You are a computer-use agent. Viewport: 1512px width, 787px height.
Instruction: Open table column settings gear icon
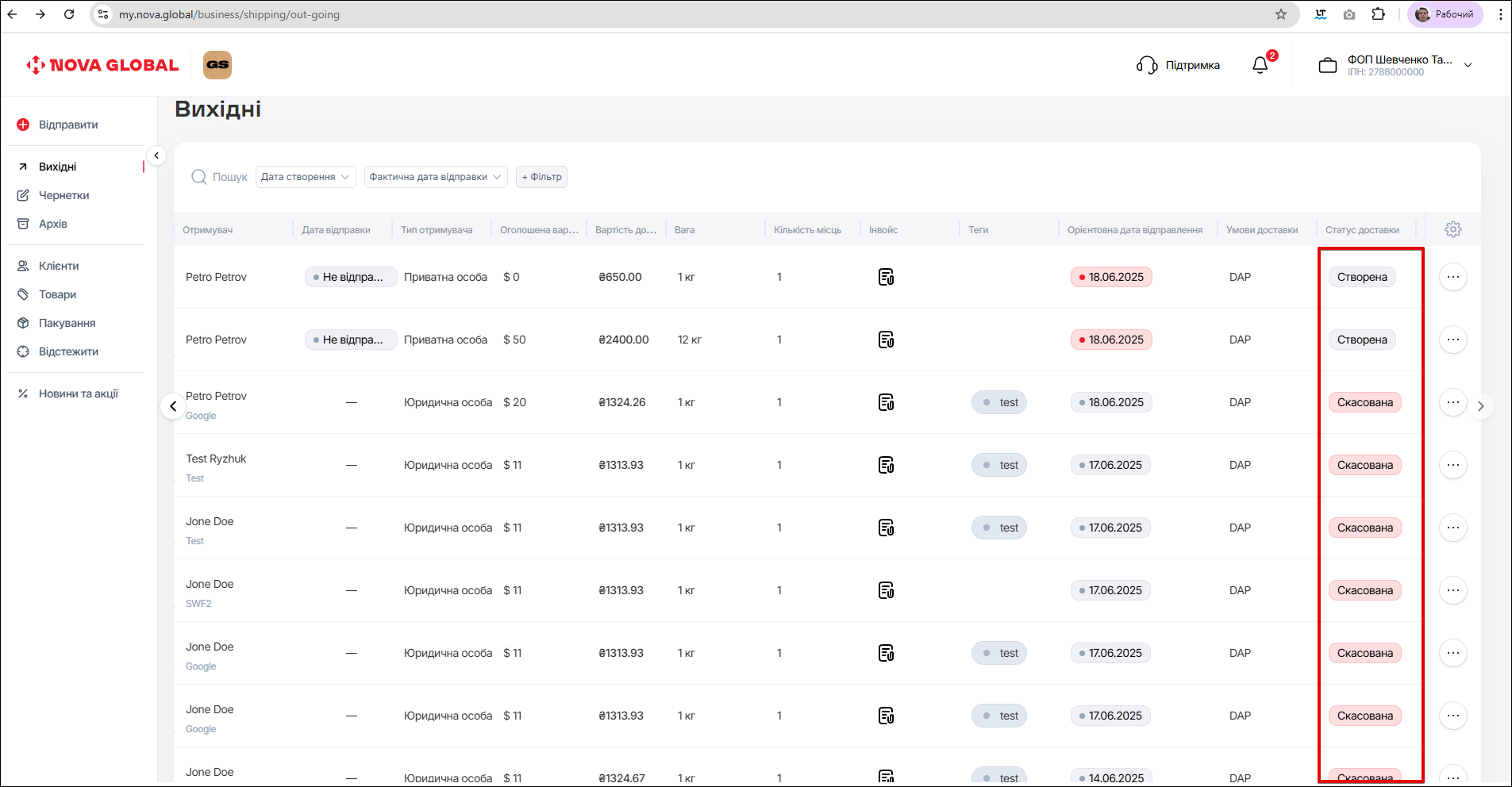coord(1453,229)
